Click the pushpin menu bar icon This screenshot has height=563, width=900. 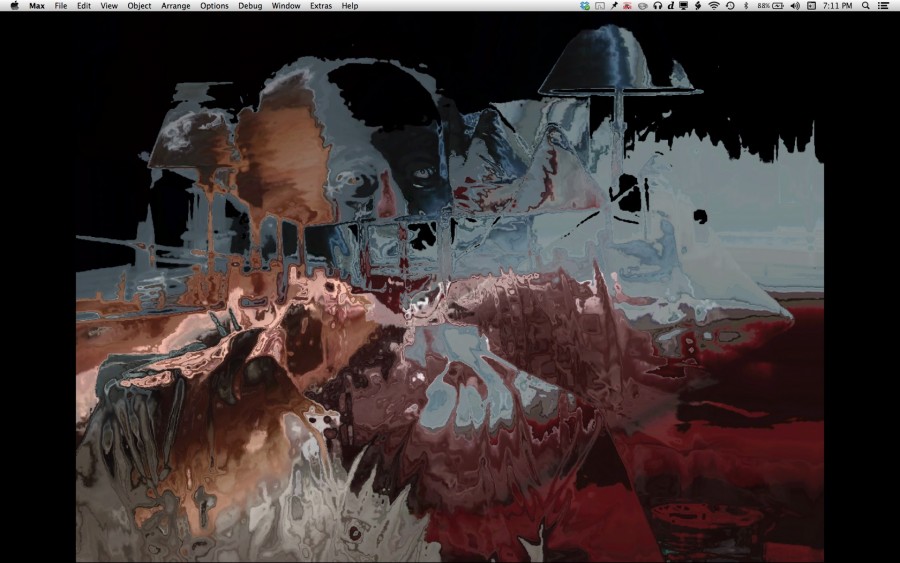click(x=614, y=6)
